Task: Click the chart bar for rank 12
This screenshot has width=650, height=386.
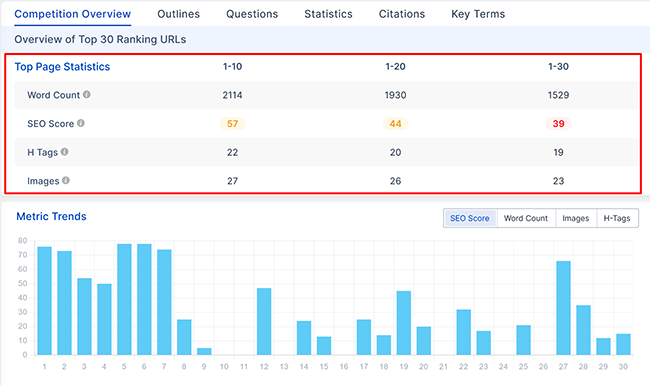Action: [264, 321]
